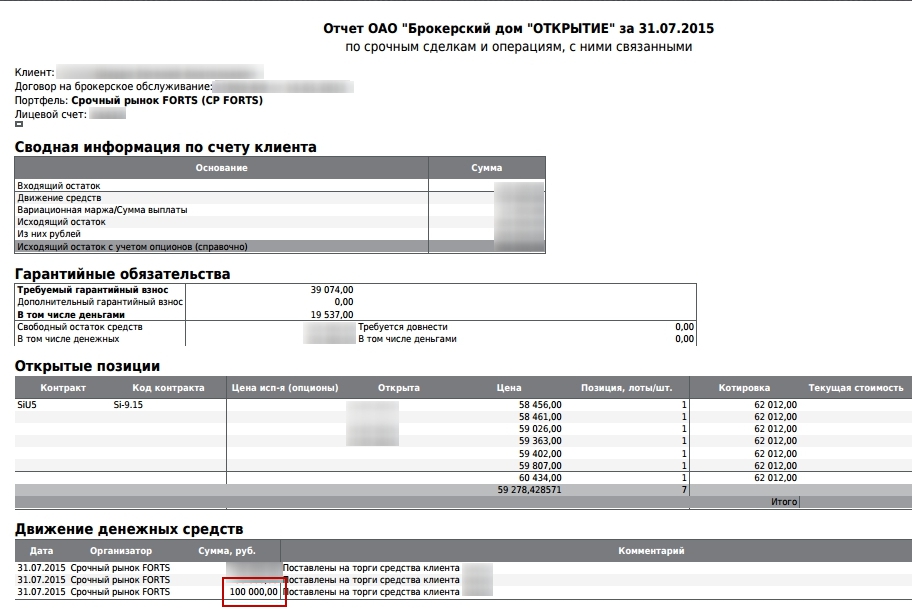Click the Комментарий column header

pos(650,551)
